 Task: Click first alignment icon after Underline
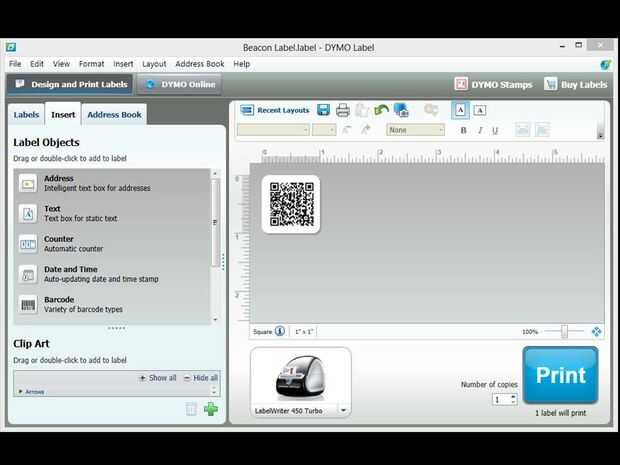[522, 130]
